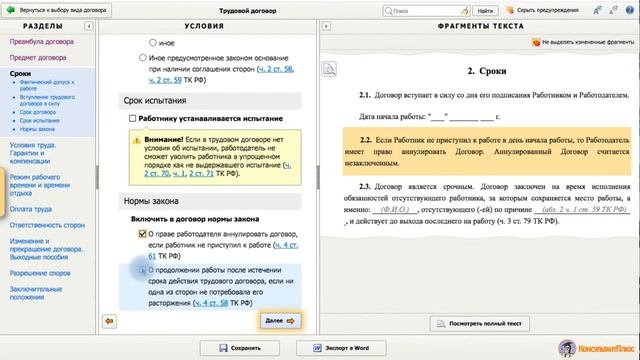640x360 pixels.
Task: Jump to 'Фактический допуск к работе' subsection
Action: click(x=47, y=85)
